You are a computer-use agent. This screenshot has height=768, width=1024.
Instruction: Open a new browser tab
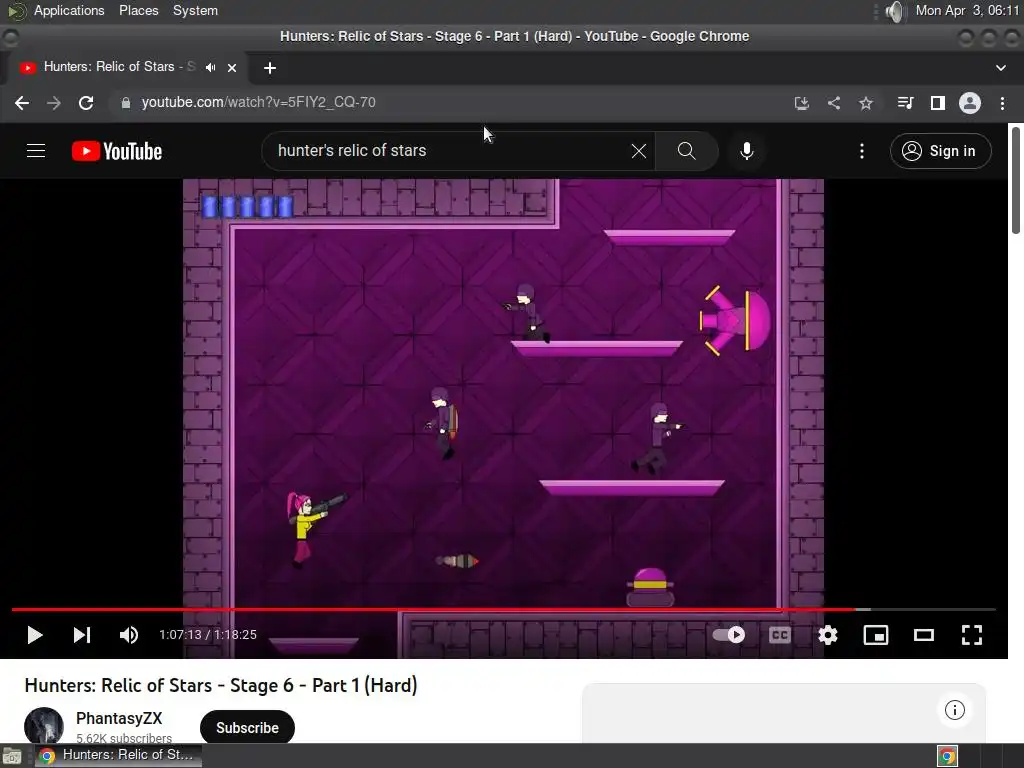[270, 68]
